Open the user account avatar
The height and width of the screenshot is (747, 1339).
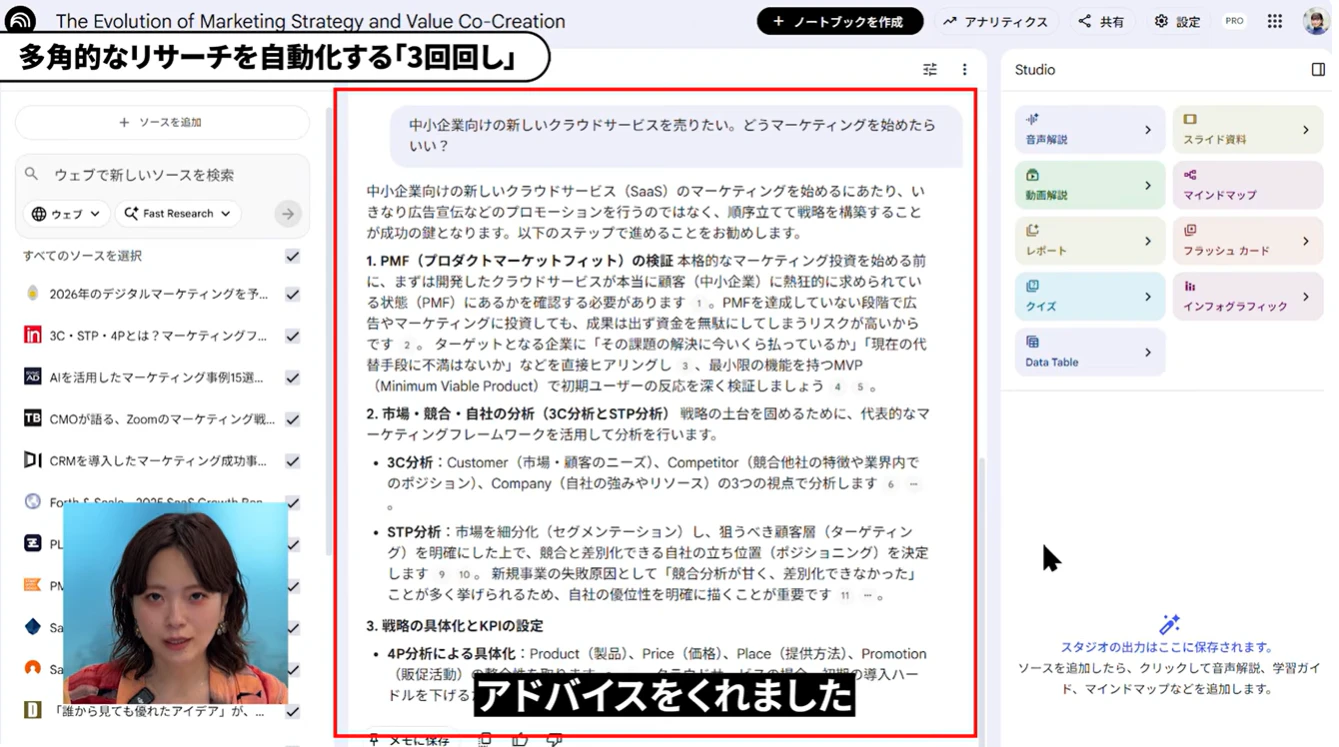coord(1316,21)
